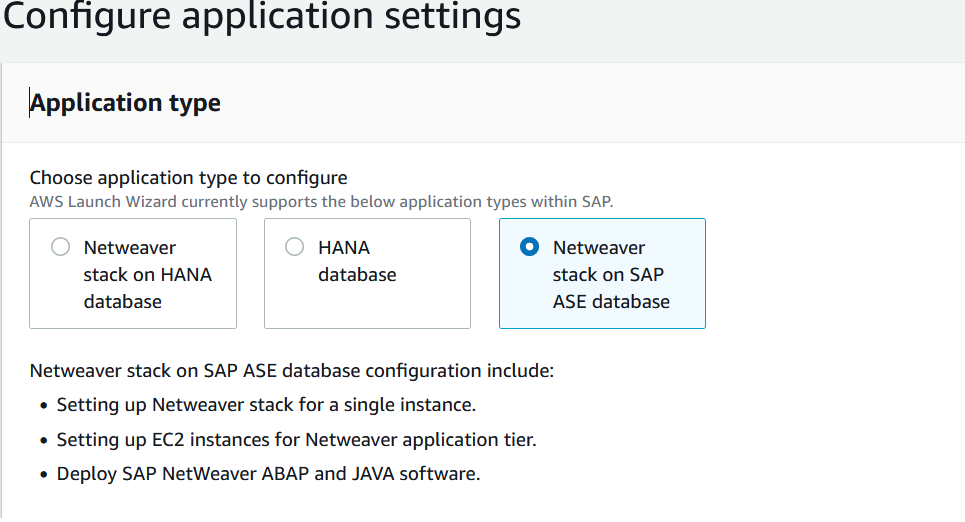965x522 pixels.
Task: Click the bullet dot before 'Setting up EC2 instances'
Action: pyautogui.click(x=44, y=440)
